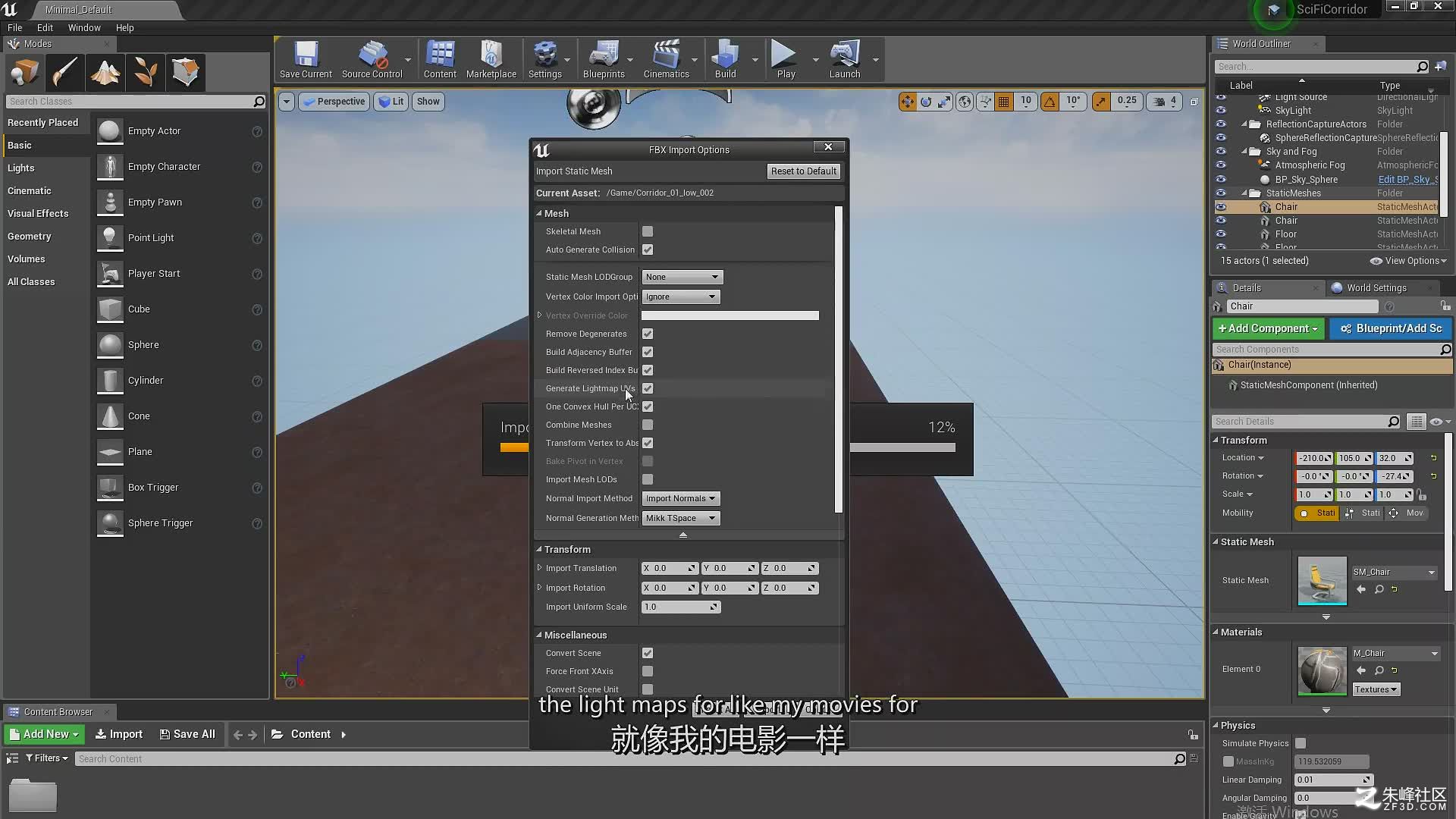Click the Vertex Override Color swatch
This screenshot has height=819, width=1456.
pos(730,315)
